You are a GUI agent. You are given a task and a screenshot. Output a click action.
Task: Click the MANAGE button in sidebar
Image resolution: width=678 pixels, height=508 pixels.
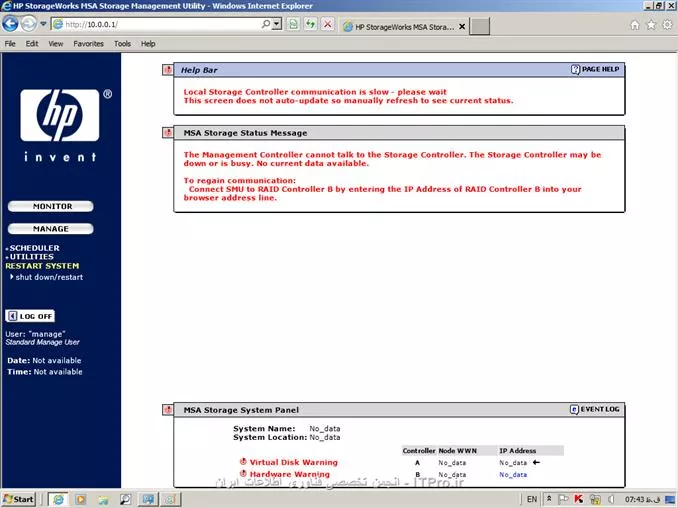(x=51, y=229)
